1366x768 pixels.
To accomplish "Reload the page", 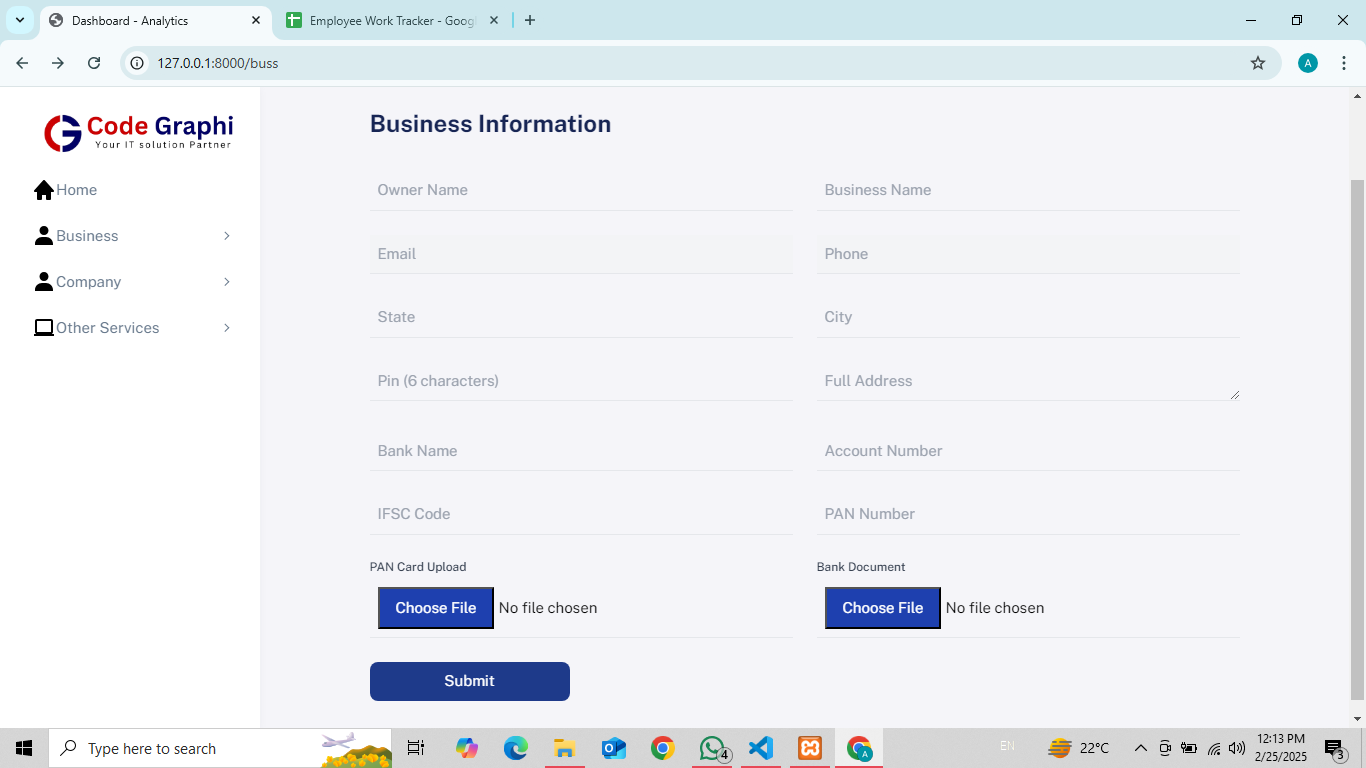I will pos(94,63).
